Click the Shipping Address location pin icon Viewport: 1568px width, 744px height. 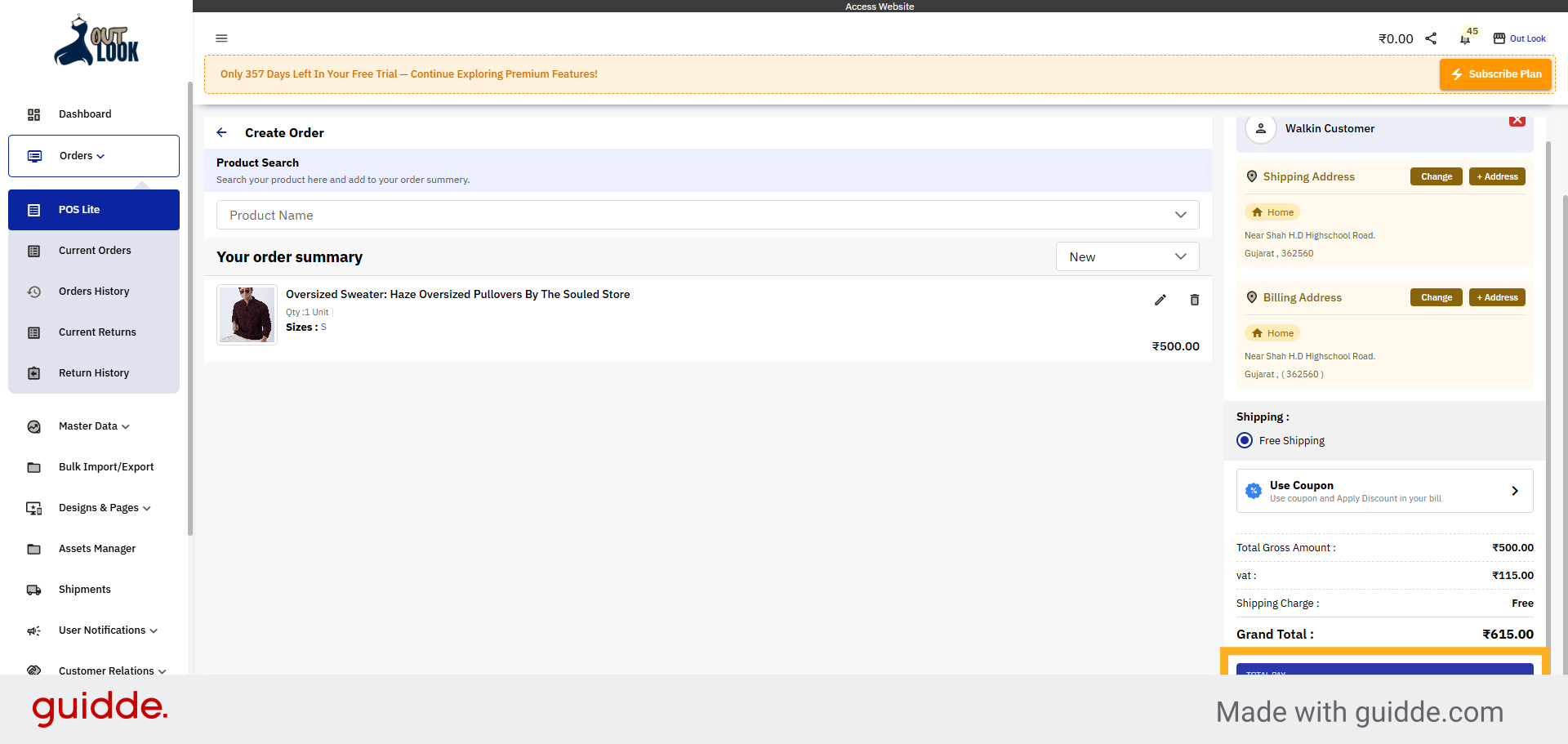(x=1252, y=176)
